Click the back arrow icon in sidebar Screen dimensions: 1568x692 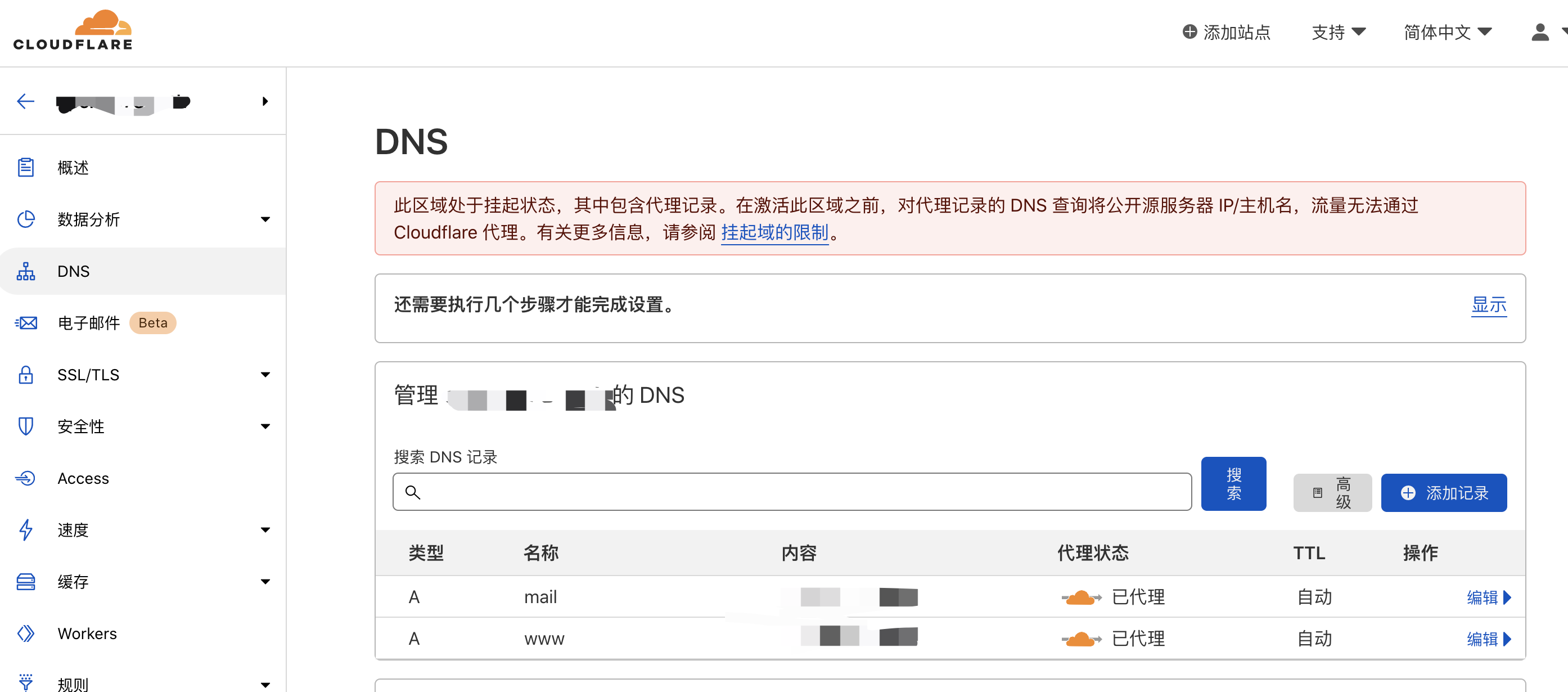pos(25,101)
